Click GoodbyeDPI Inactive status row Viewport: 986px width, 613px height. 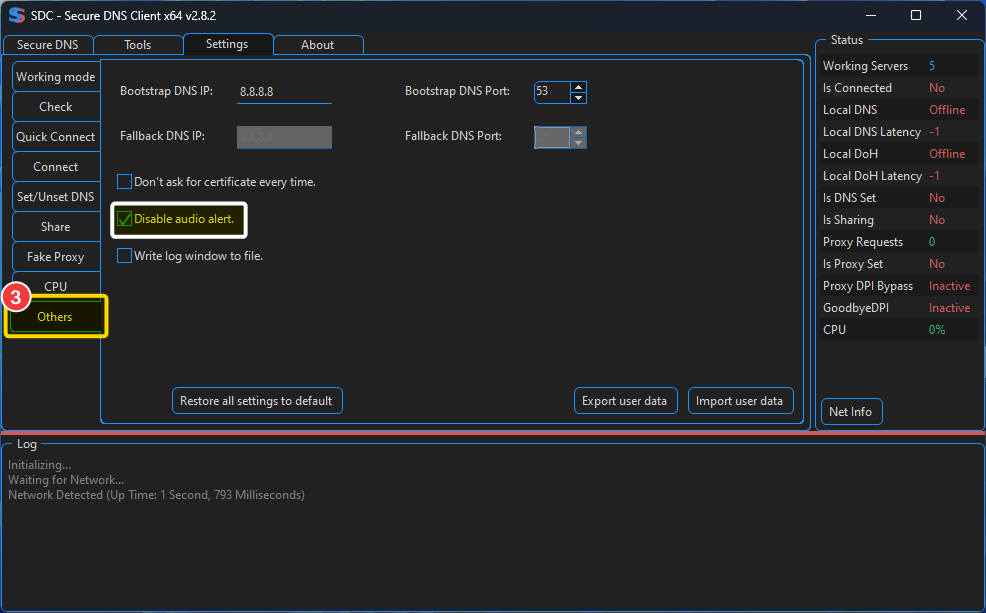point(899,307)
